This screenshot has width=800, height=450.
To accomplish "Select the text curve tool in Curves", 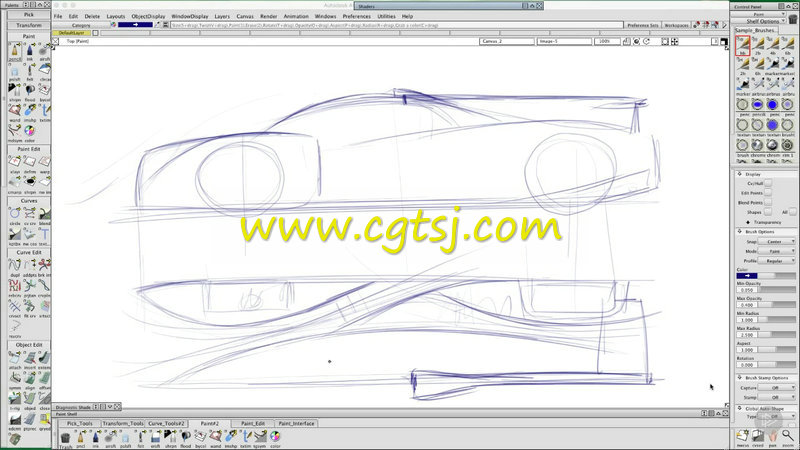I will (44, 236).
